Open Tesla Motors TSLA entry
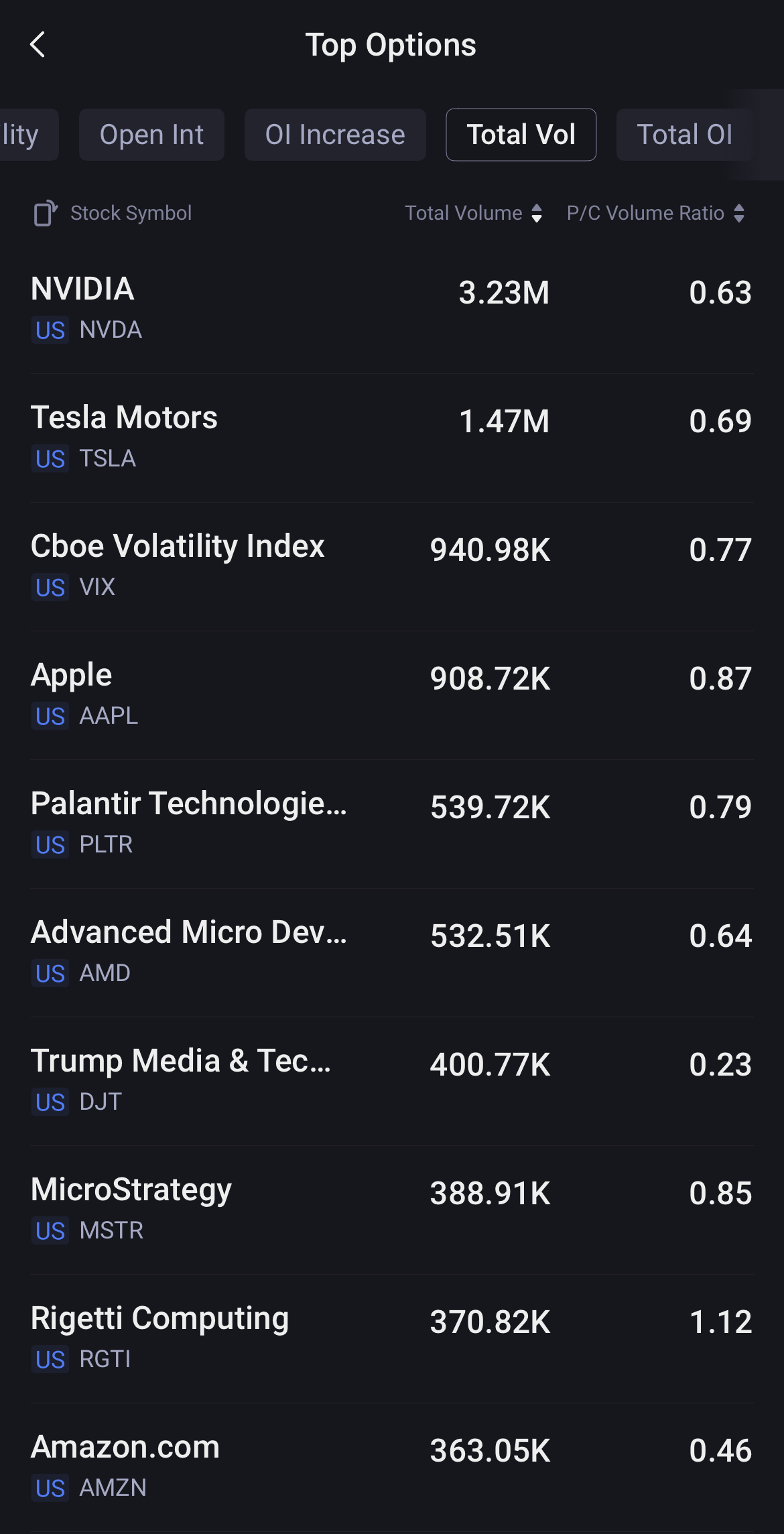 click(391, 437)
